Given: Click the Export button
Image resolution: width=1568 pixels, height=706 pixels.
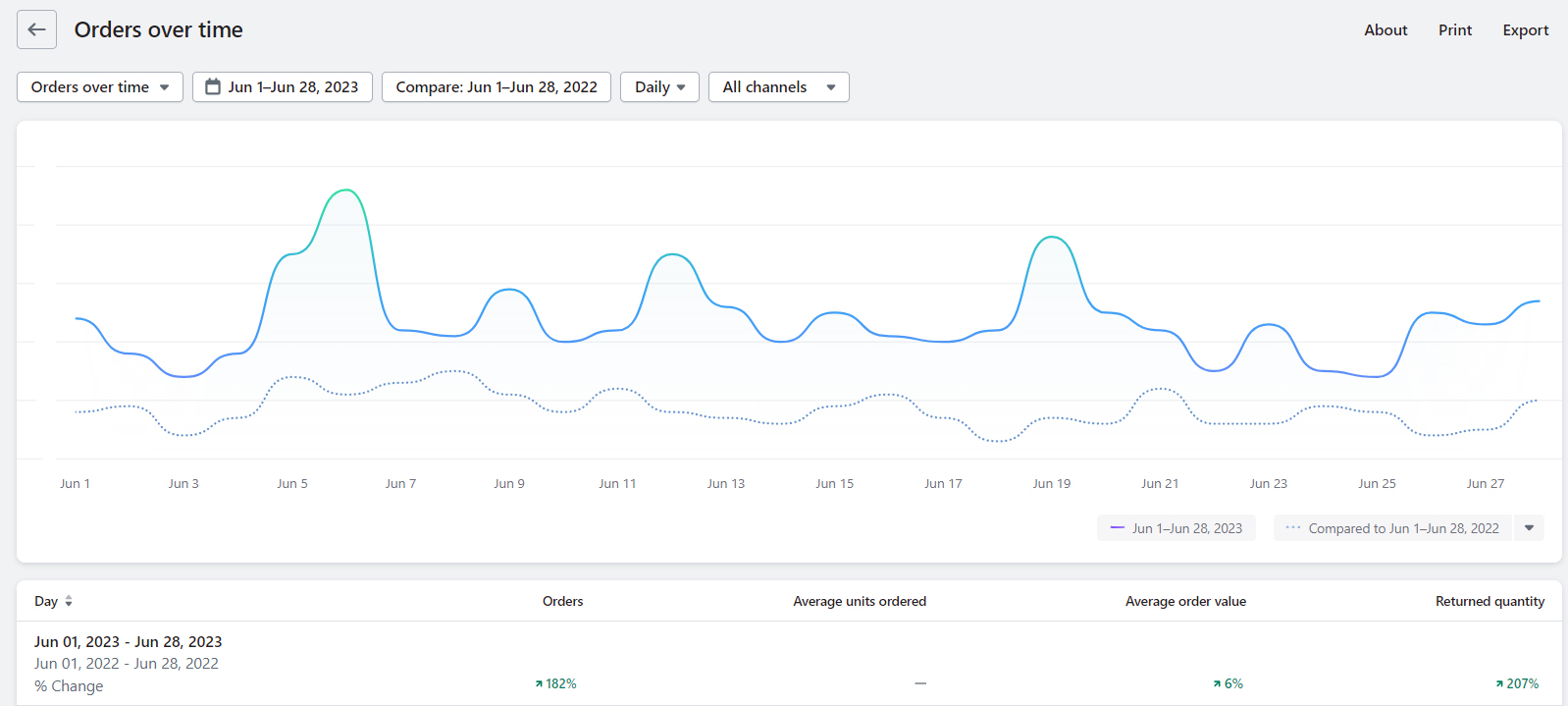Looking at the screenshot, I should point(1525,30).
